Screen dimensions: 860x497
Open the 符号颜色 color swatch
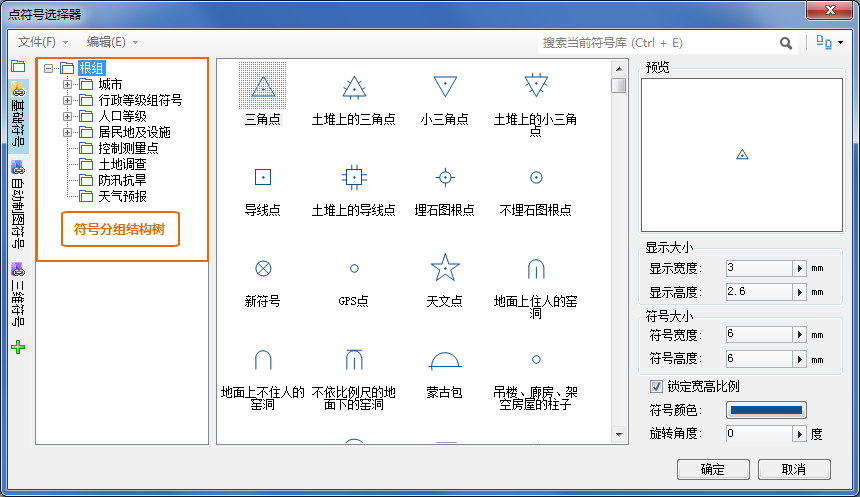pos(766,410)
